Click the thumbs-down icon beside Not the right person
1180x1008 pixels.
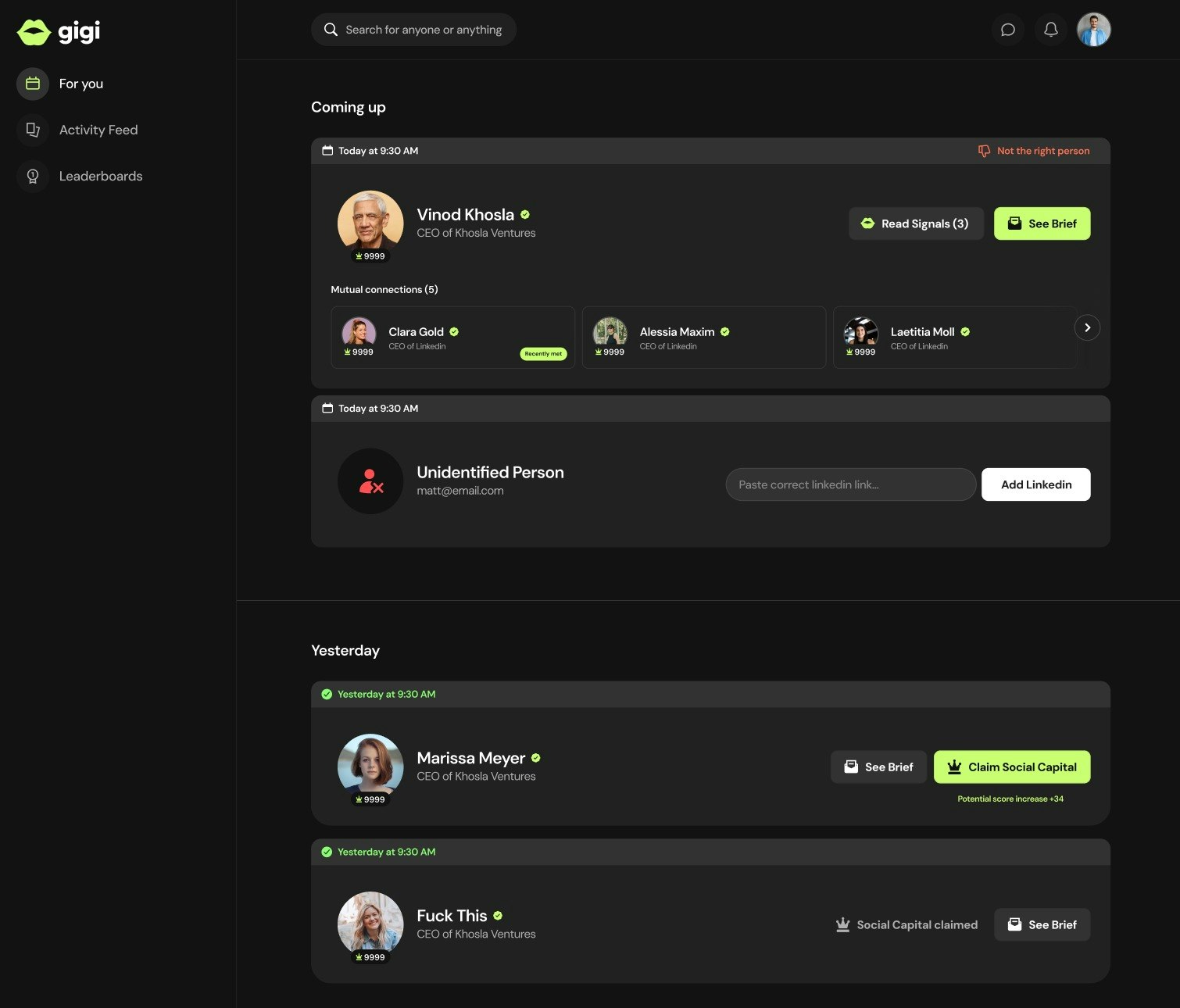click(x=984, y=151)
